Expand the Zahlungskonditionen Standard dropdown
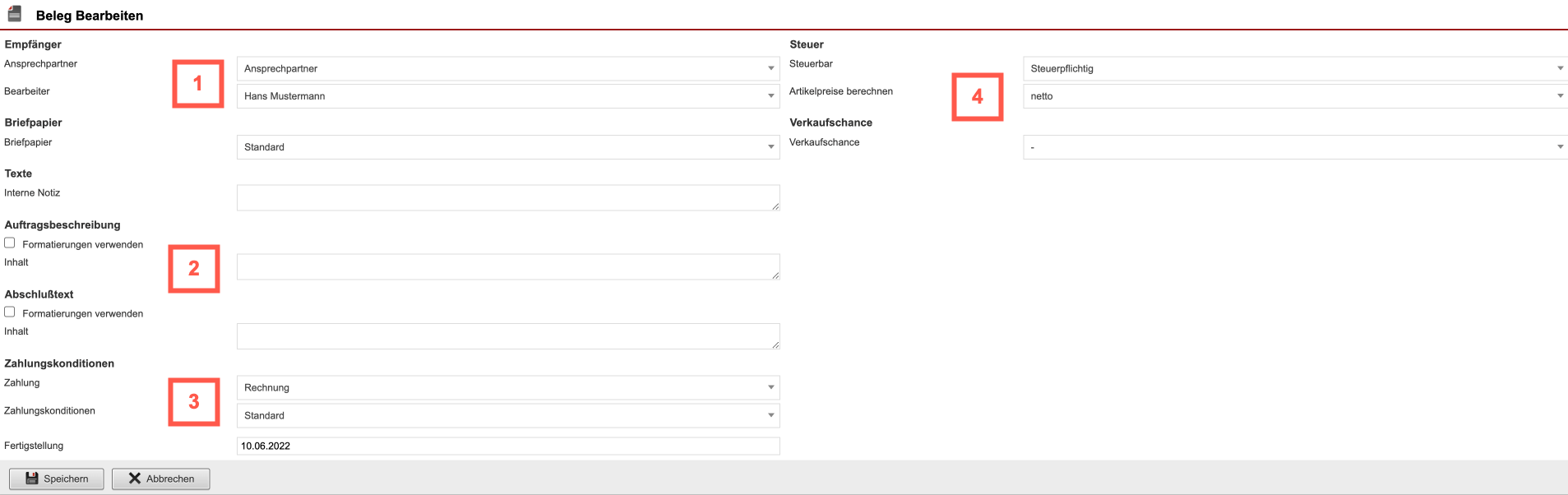The image size is (1568, 495). pyautogui.click(x=507, y=415)
